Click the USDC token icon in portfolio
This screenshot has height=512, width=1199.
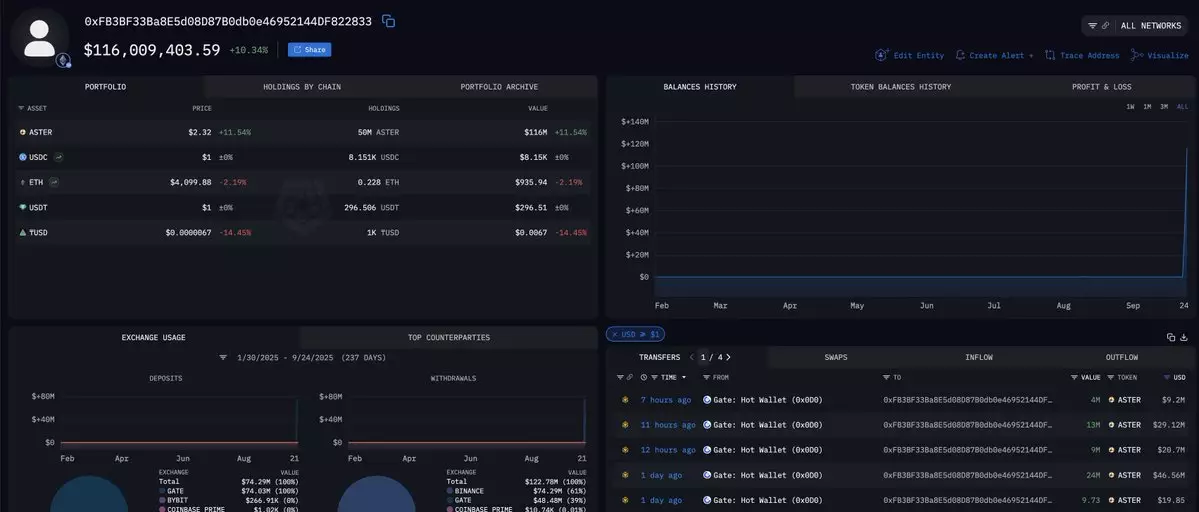click(x=22, y=157)
